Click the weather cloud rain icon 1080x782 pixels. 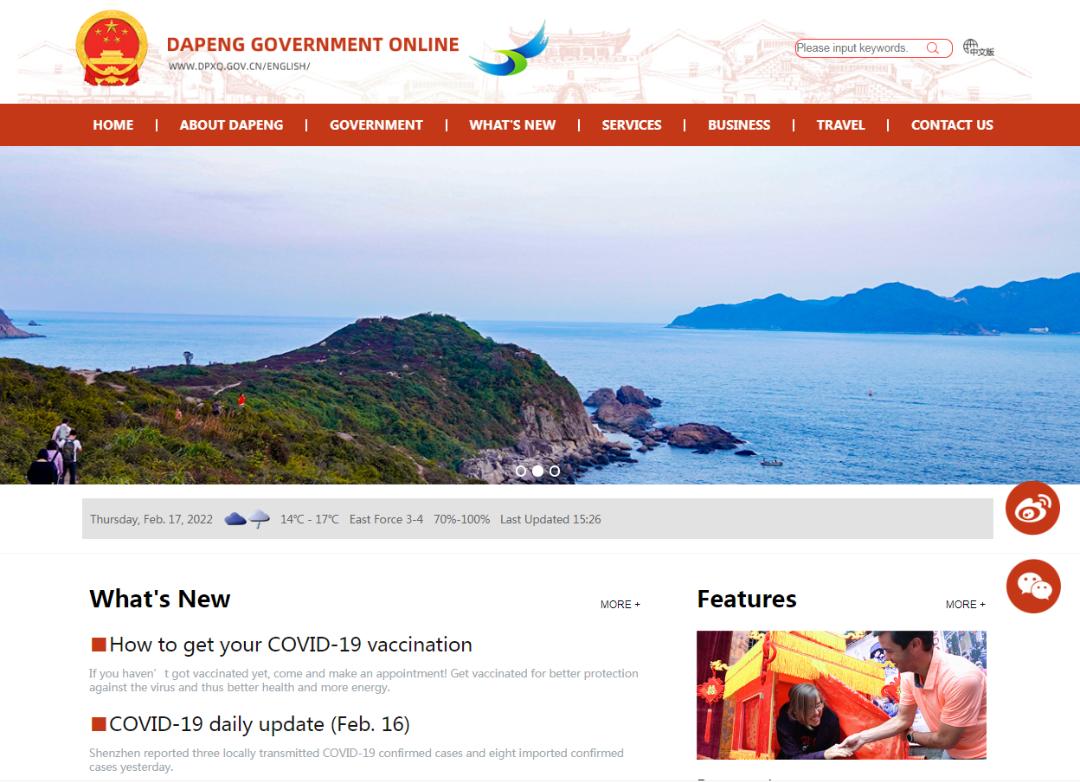click(247, 519)
